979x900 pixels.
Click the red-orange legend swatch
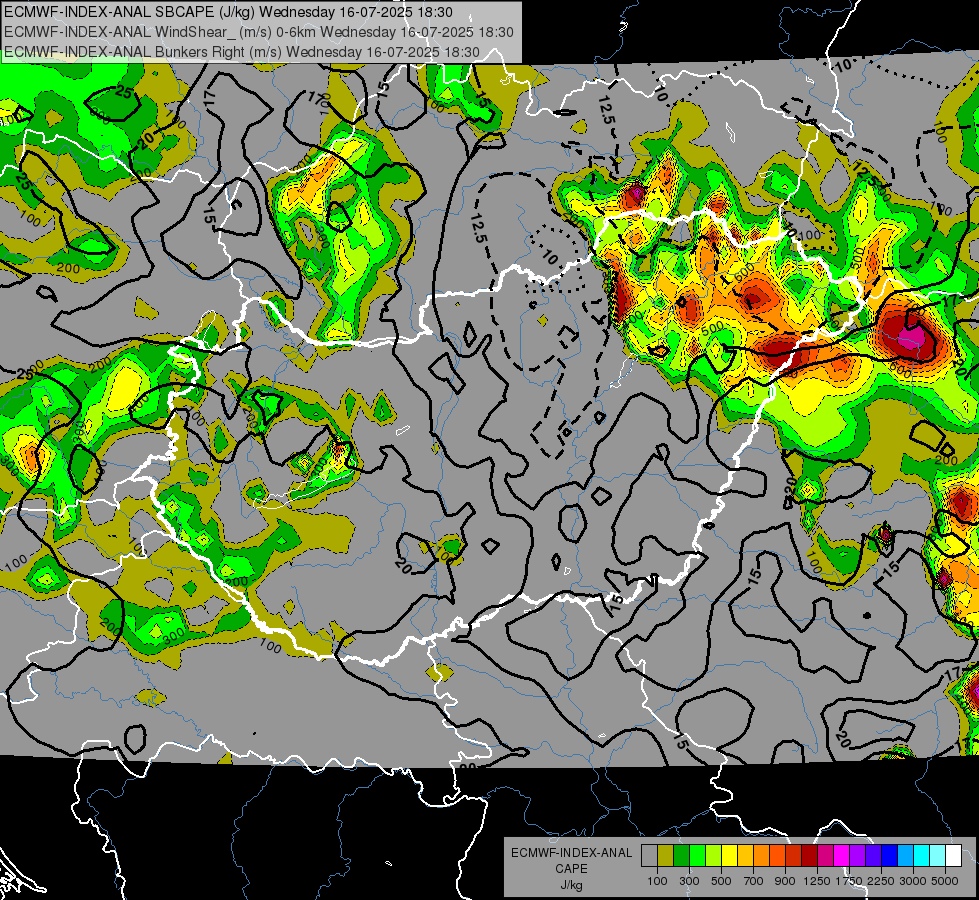pyautogui.click(x=778, y=856)
